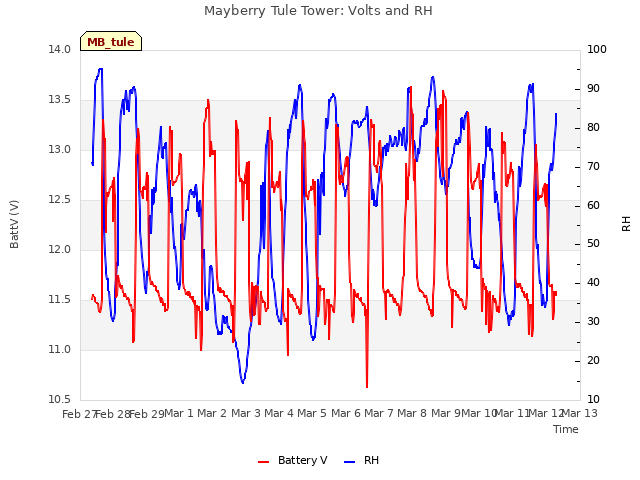Click the 80 right axis tick label

point(593,128)
